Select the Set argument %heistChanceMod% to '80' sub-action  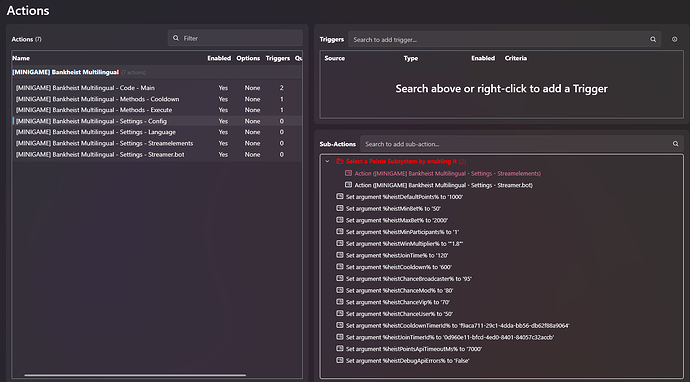[400, 290]
